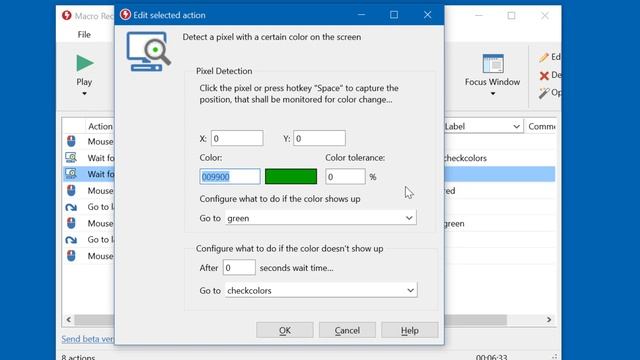The image size is (640, 360).
Task: Click the Action column header
Action: tap(100, 127)
